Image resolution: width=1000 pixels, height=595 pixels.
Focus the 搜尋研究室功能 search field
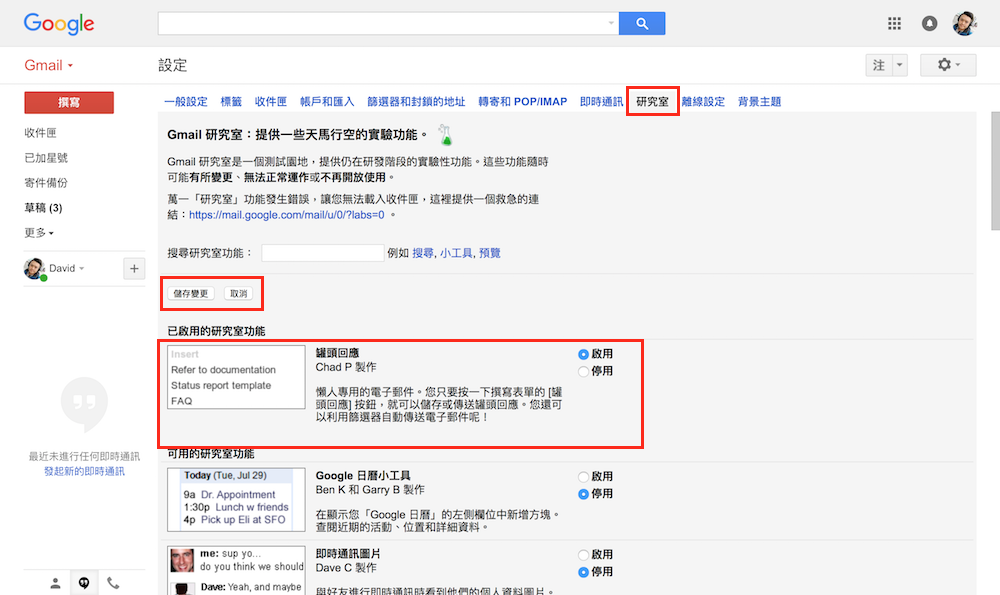[x=322, y=253]
